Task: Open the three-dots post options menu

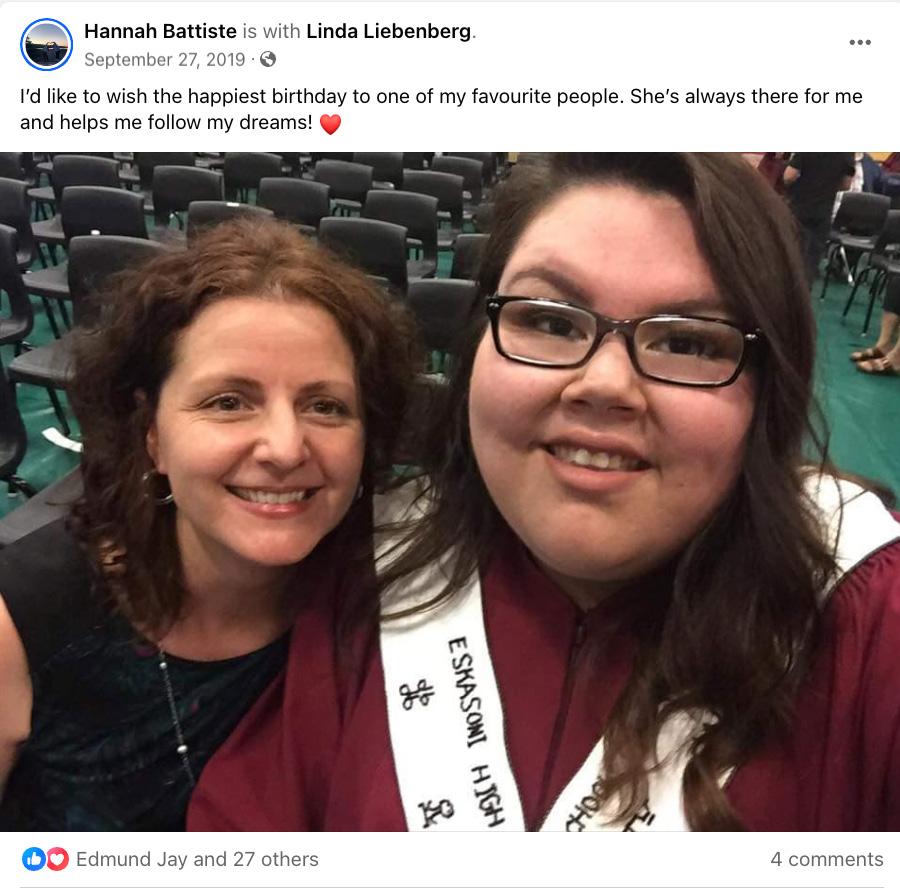Action: [x=859, y=42]
